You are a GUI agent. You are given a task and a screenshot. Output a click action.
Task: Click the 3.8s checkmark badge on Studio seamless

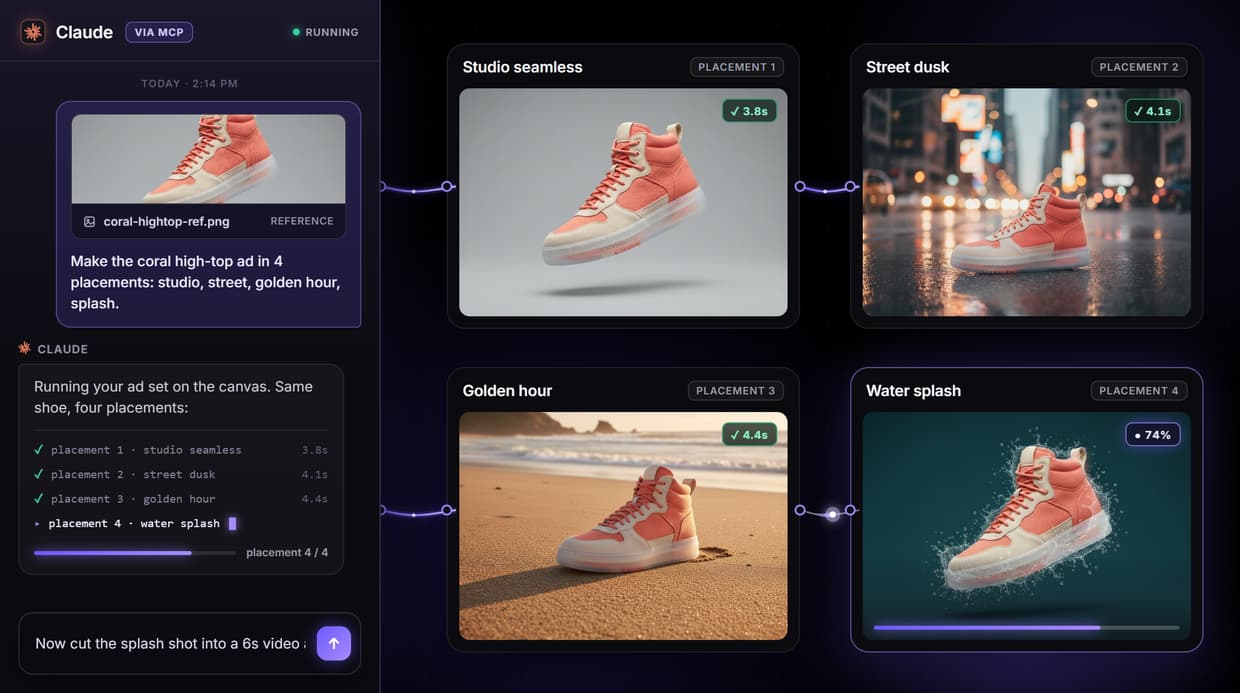[749, 111]
